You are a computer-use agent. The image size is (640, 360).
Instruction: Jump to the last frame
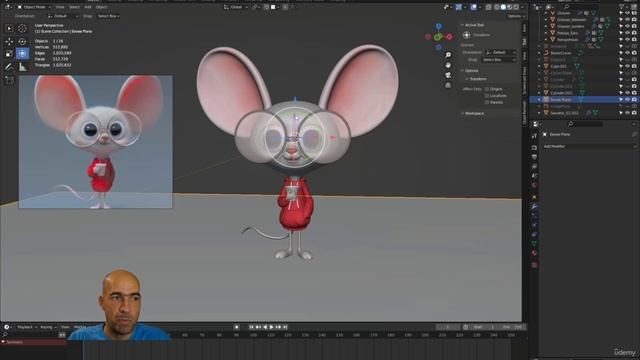285,327
